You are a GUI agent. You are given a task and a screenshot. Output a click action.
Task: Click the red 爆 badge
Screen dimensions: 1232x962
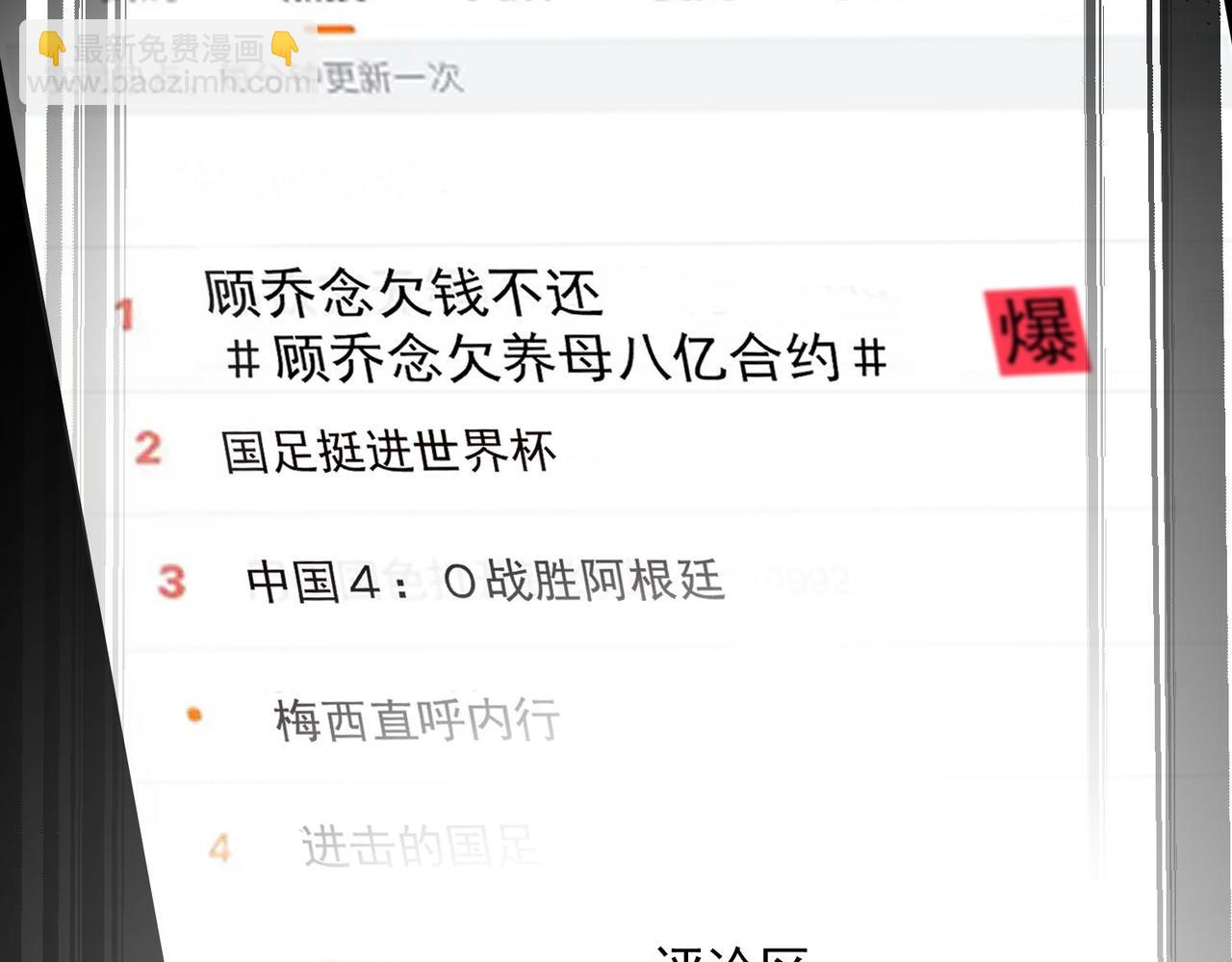coord(1038,331)
